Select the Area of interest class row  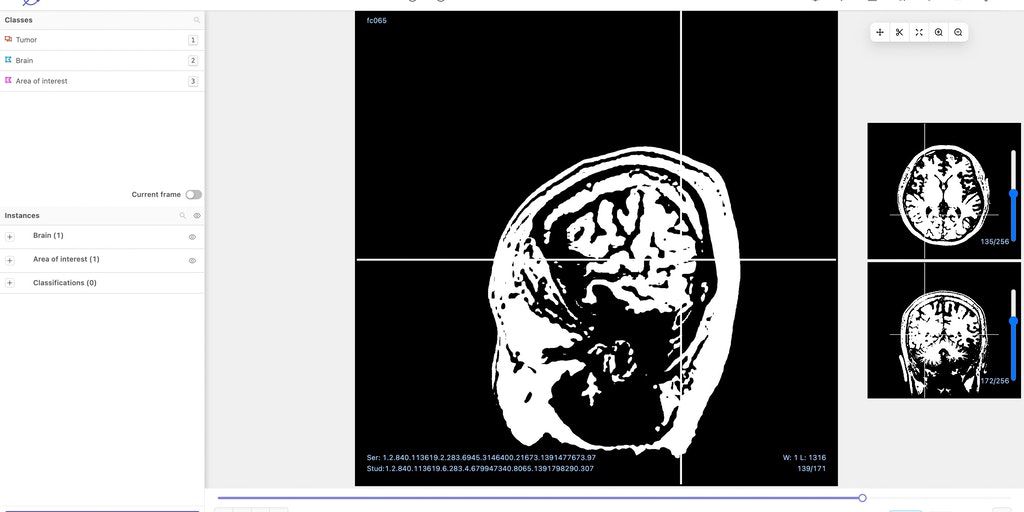[x=102, y=81]
